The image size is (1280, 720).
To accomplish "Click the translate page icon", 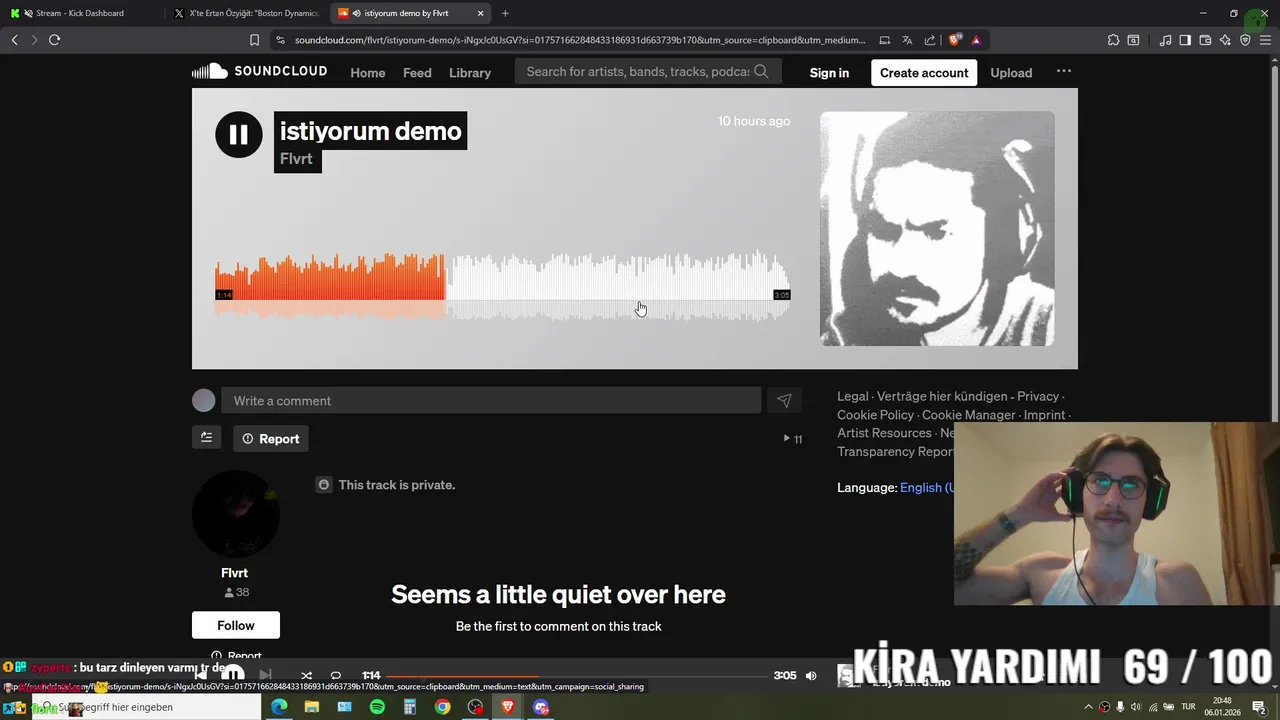I will 907,40.
